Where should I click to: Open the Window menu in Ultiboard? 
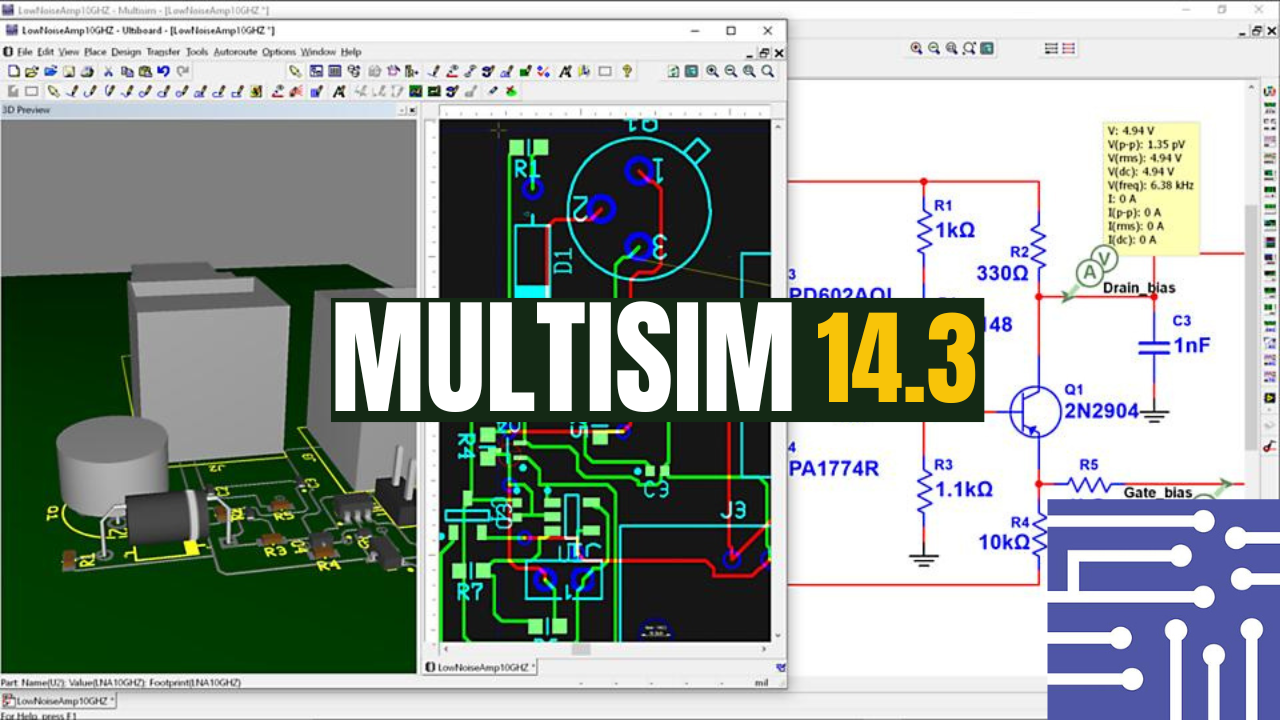point(319,52)
